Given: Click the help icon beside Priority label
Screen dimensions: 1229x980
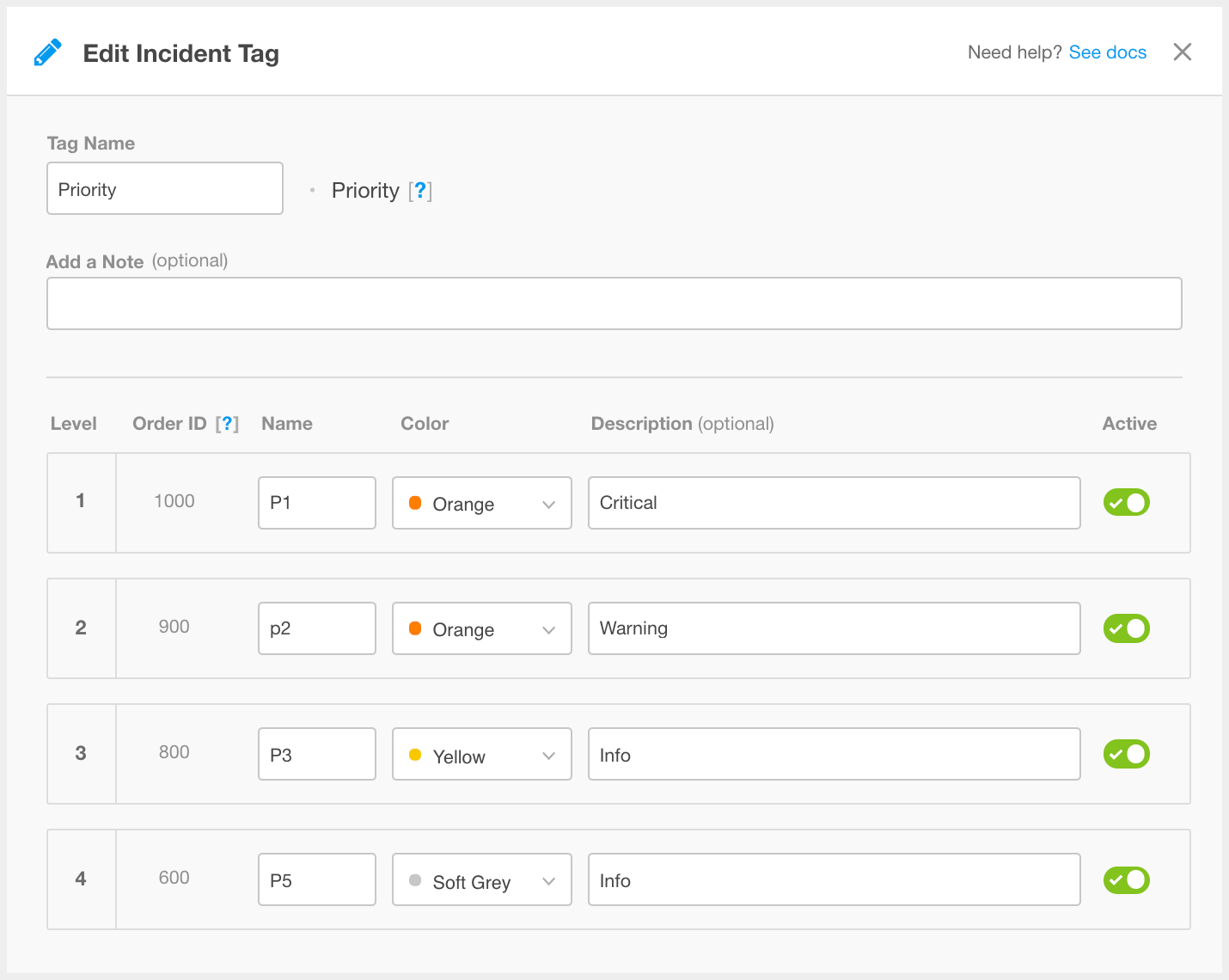Looking at the screenshot, I should (x=420, y=190).
